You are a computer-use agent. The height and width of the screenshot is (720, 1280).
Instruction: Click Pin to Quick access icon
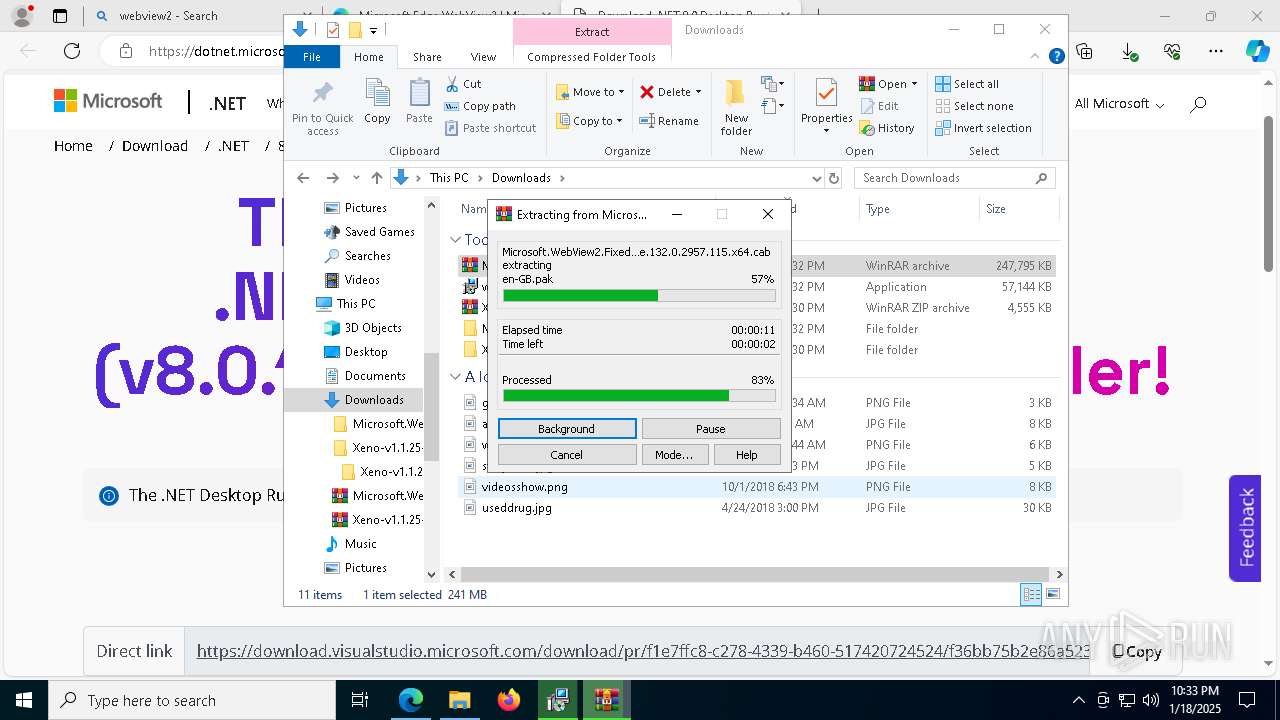(322, 108)
